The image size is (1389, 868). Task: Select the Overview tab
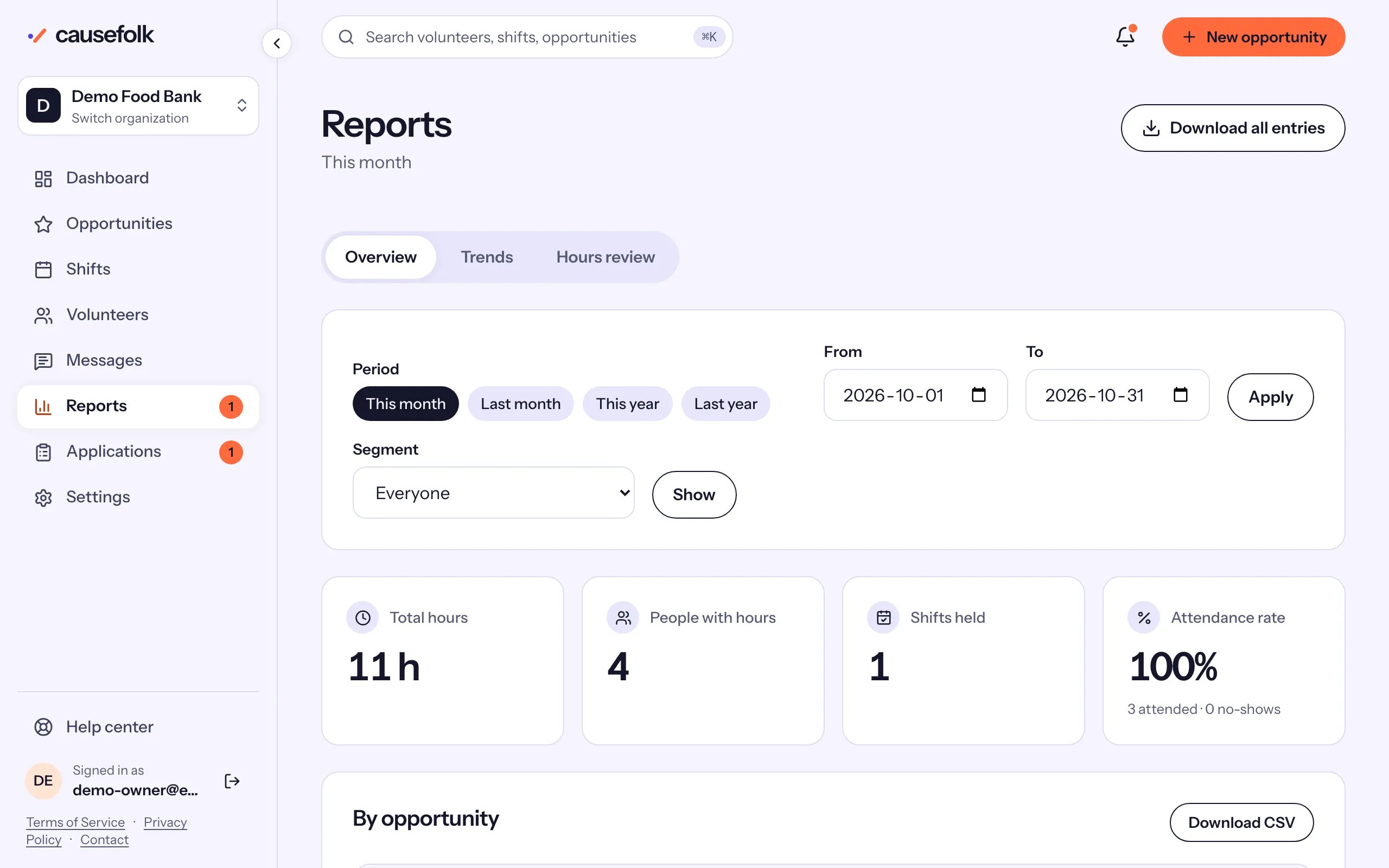[380, 257]
